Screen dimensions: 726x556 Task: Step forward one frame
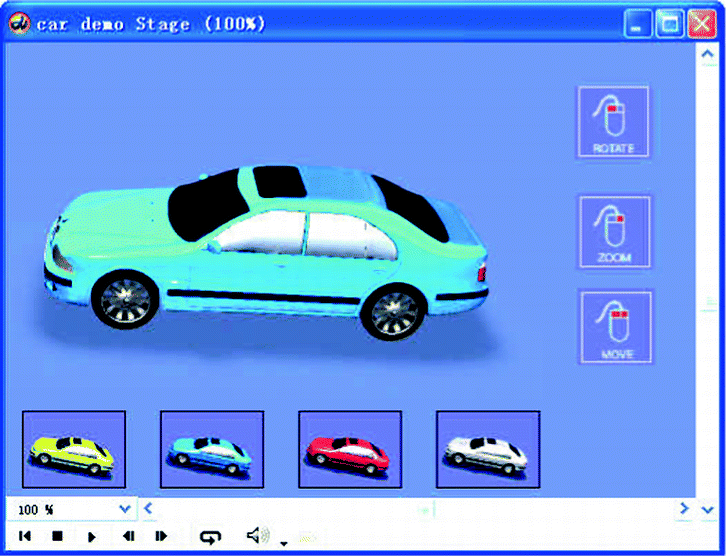click(161, 536)
